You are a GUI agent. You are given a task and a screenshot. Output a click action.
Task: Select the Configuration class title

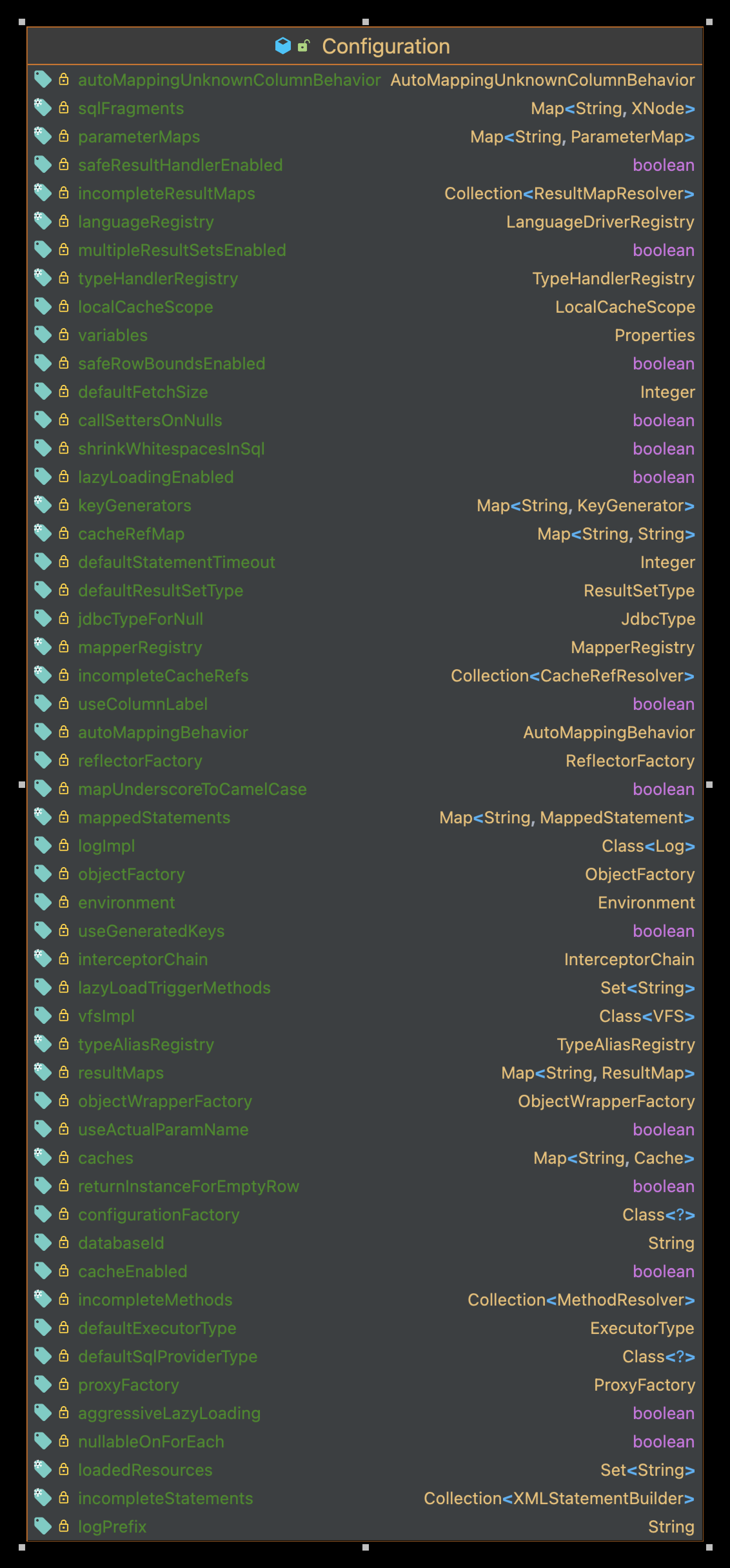tap(386, 46)
